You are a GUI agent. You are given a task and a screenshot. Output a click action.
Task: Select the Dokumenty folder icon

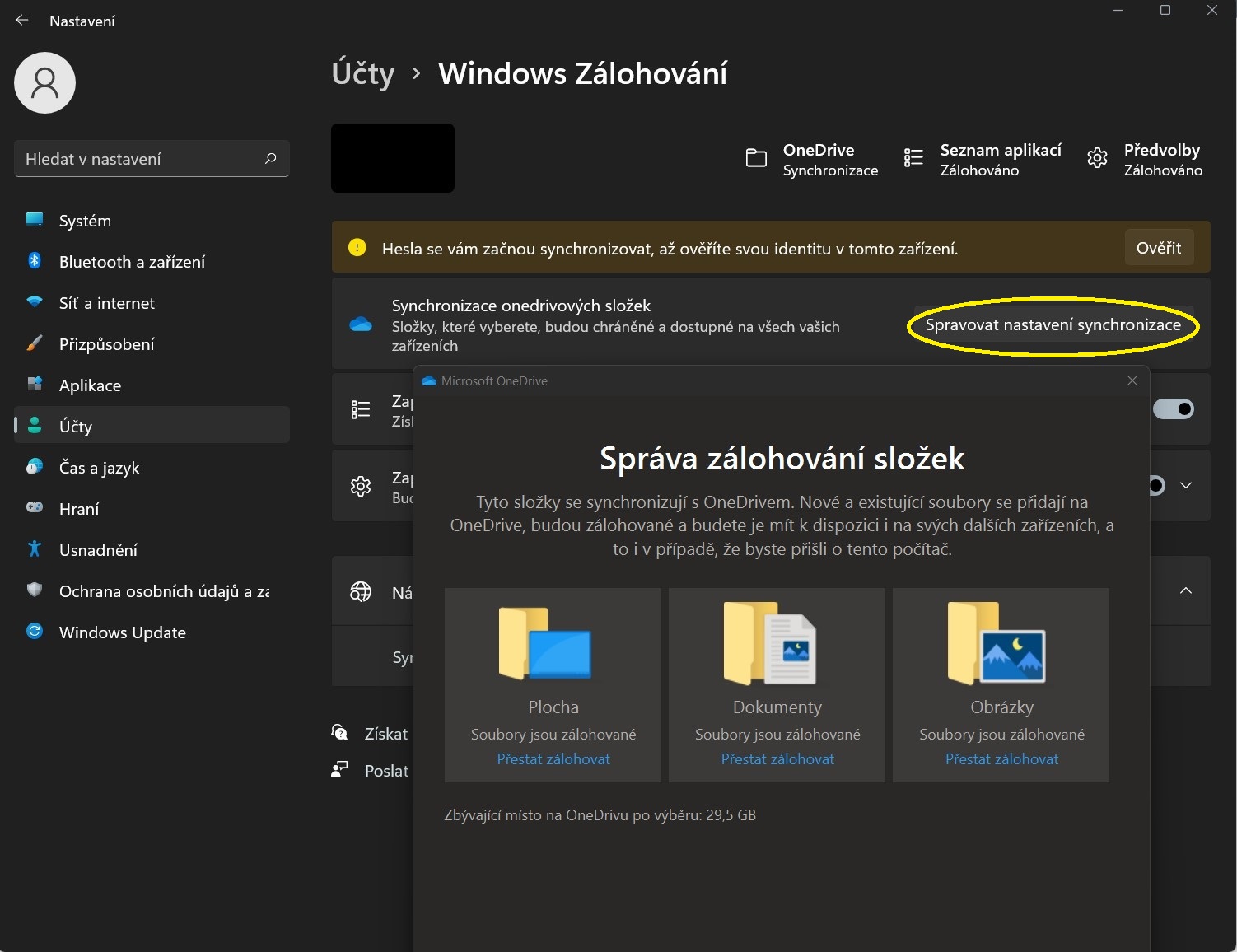pyautogui.click(x=769, y=643)
